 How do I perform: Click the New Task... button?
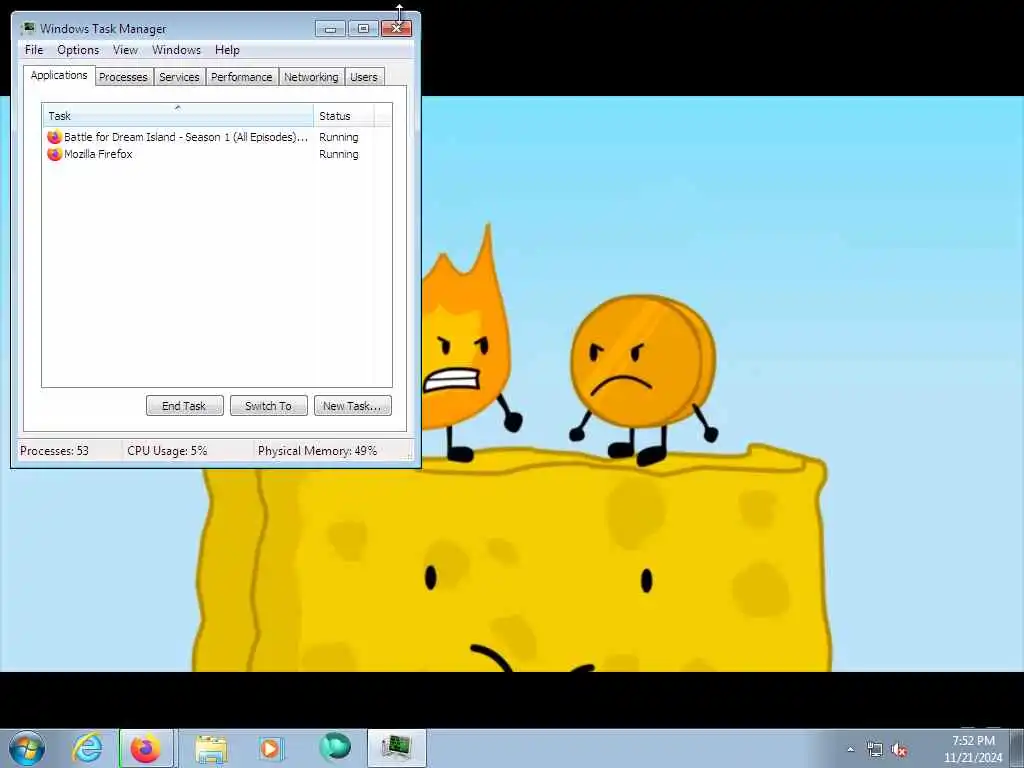(353, 406)
